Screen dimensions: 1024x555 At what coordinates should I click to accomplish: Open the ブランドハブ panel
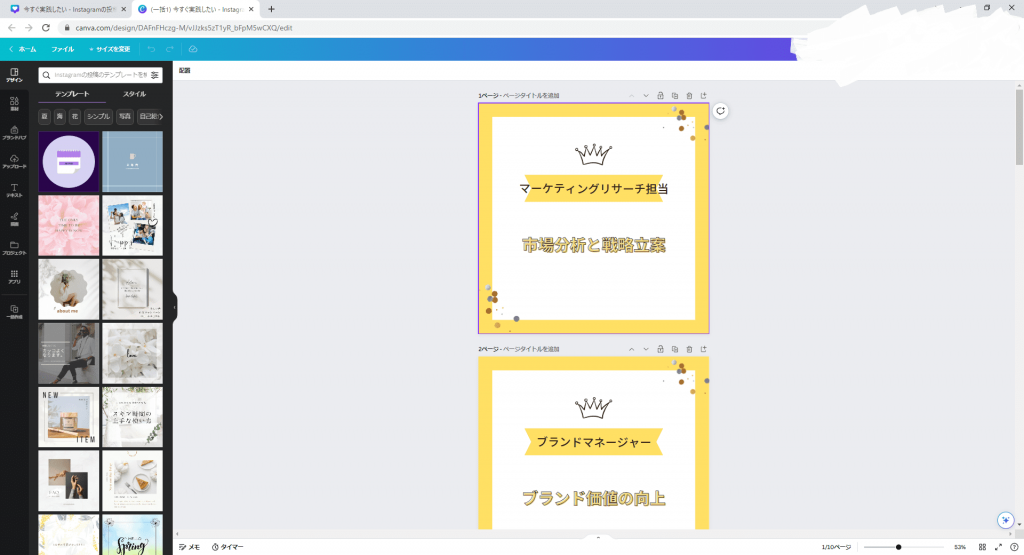[x=14, y=133]
